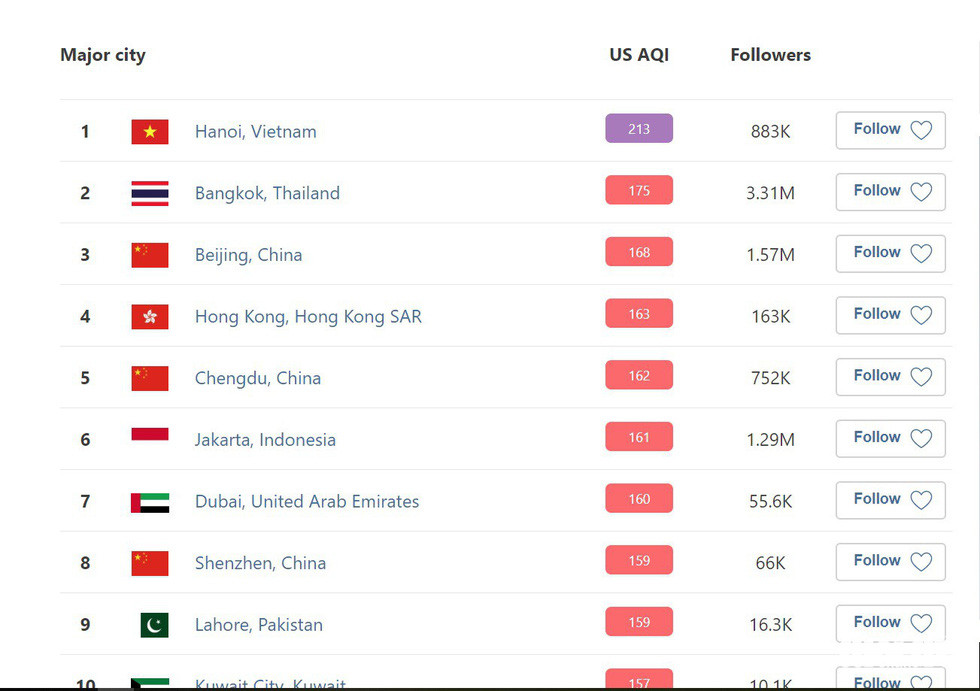Click the red 175 AQI badge

[639, 191]
